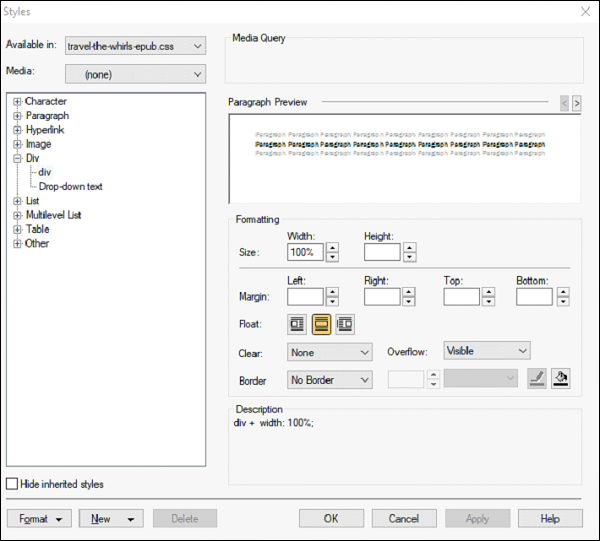The image size is (600, 541).
Task: Select the float none icon
Action: click(x=321, y=323)
